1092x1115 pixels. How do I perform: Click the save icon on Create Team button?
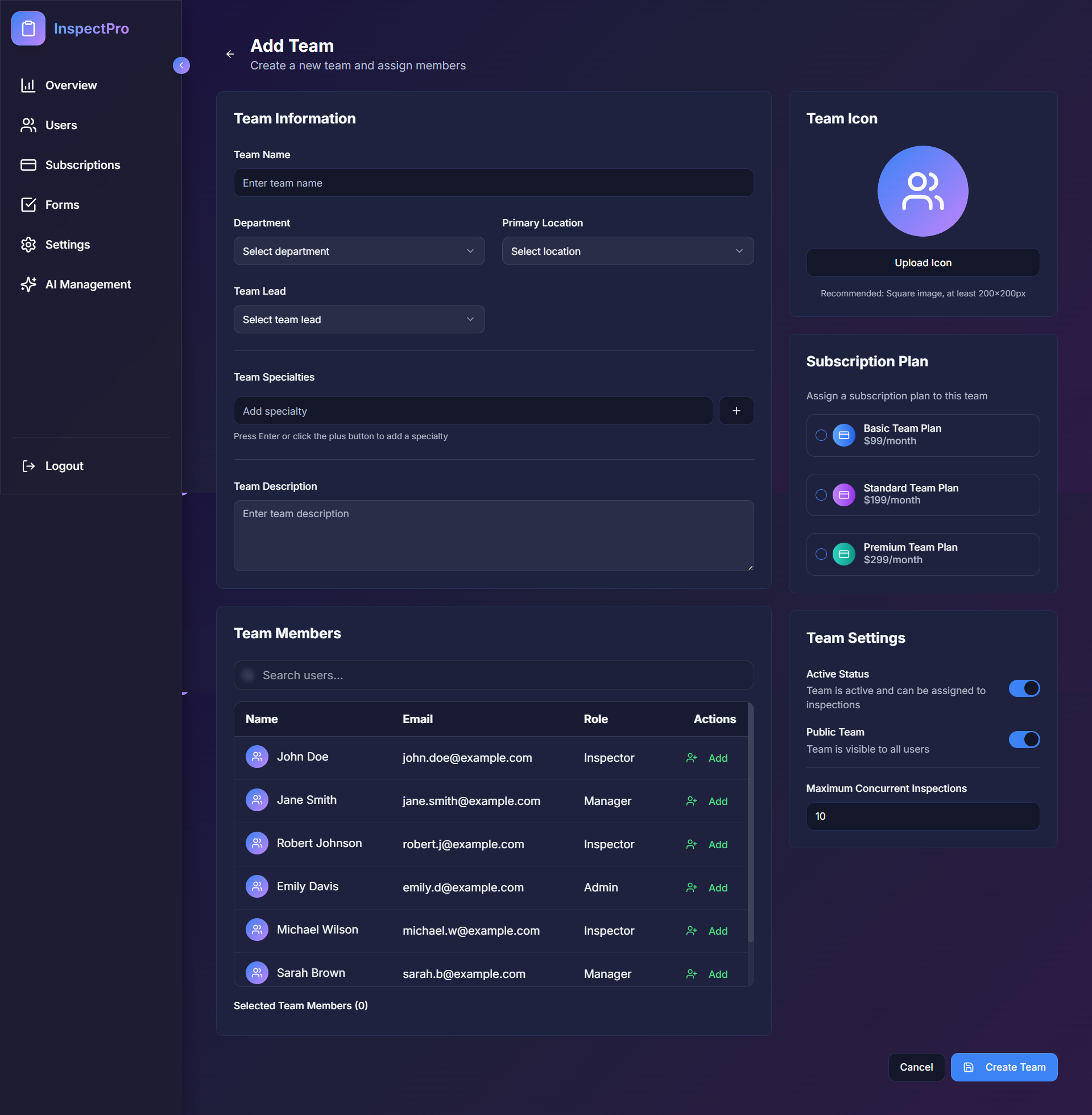(x=969, y=1067)
